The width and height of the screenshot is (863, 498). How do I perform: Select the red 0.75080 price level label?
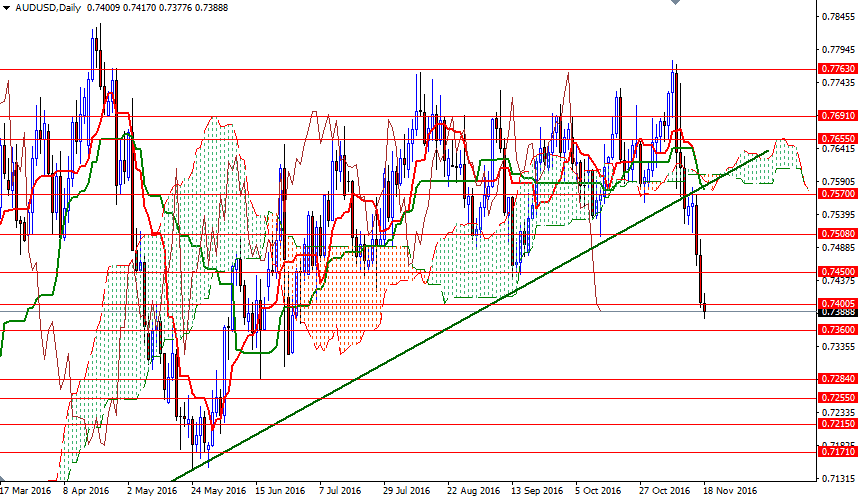839,234
